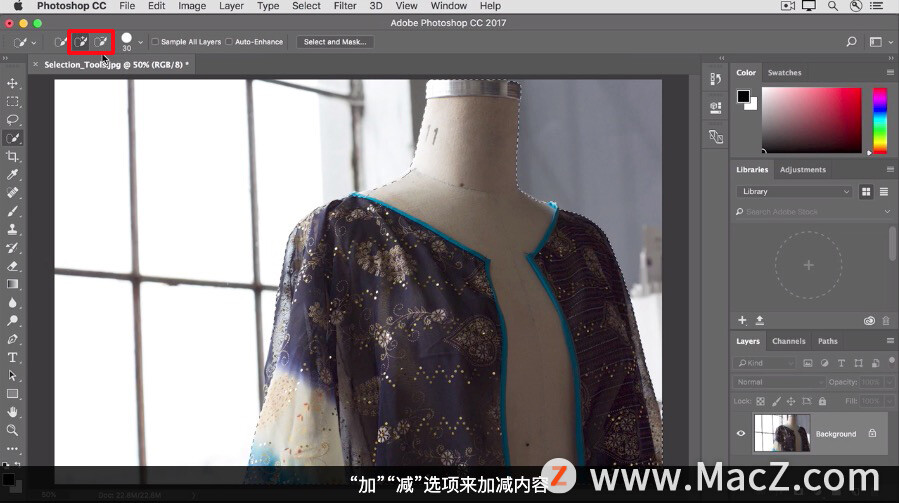Select the Crop tool
The image size is (899, 503).
click(x=12, y=157)
